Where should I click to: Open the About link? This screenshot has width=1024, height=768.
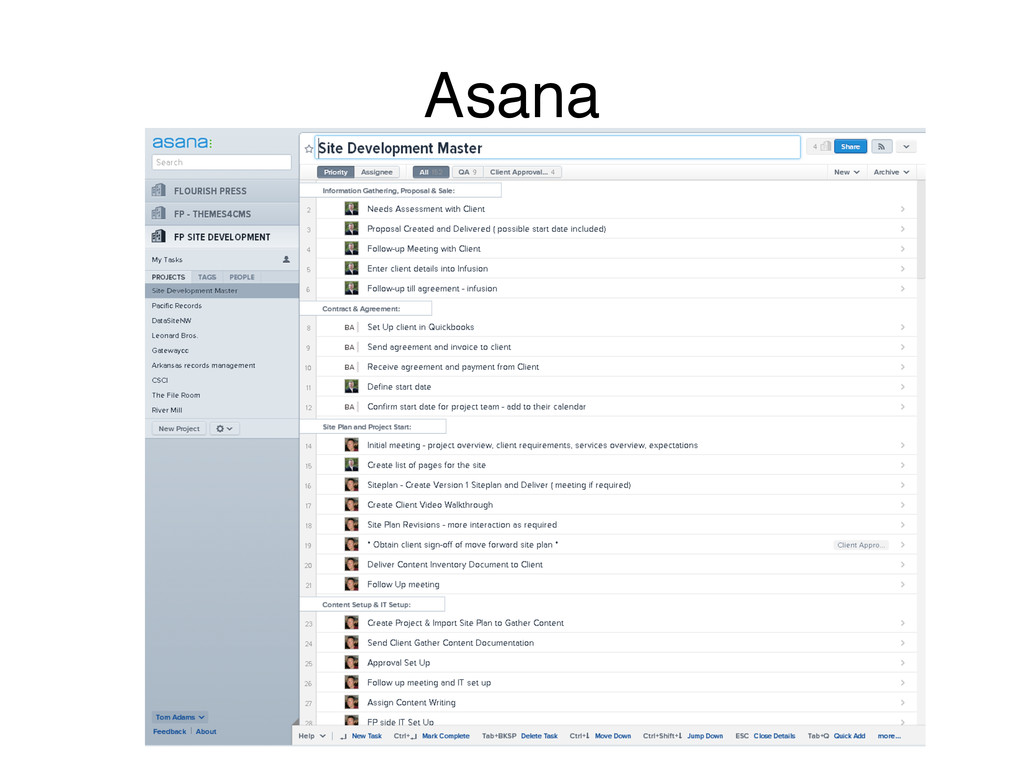[x=206, y=731]
